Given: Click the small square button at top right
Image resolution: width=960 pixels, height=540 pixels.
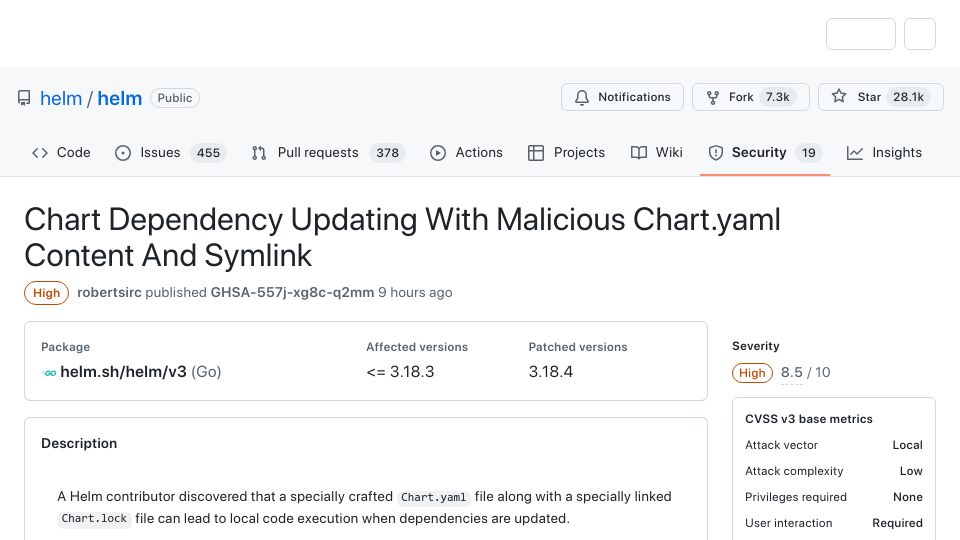Looking at the screenshot, I should click(x=920, y=34).
